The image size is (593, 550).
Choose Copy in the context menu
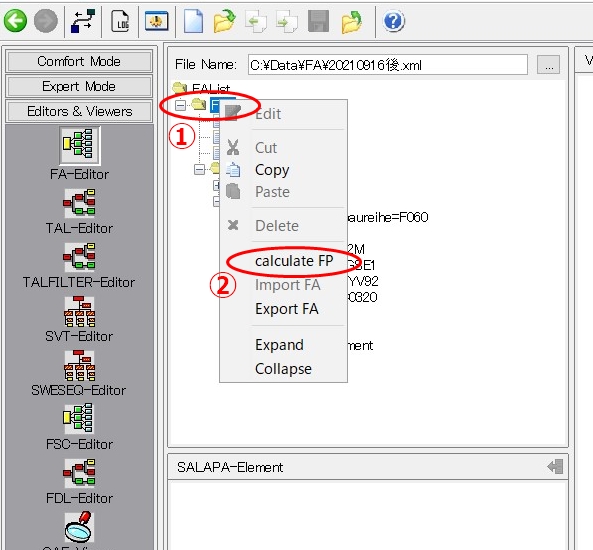(x=283, y=170)
